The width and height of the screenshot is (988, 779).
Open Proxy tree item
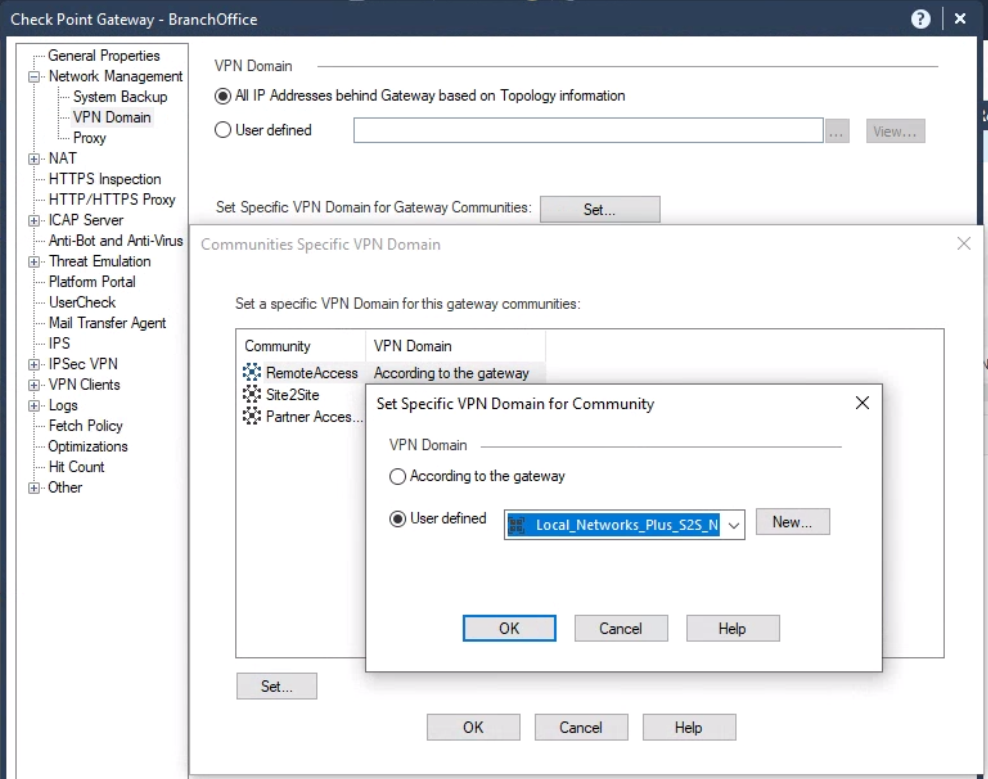[x=89, y=137]
